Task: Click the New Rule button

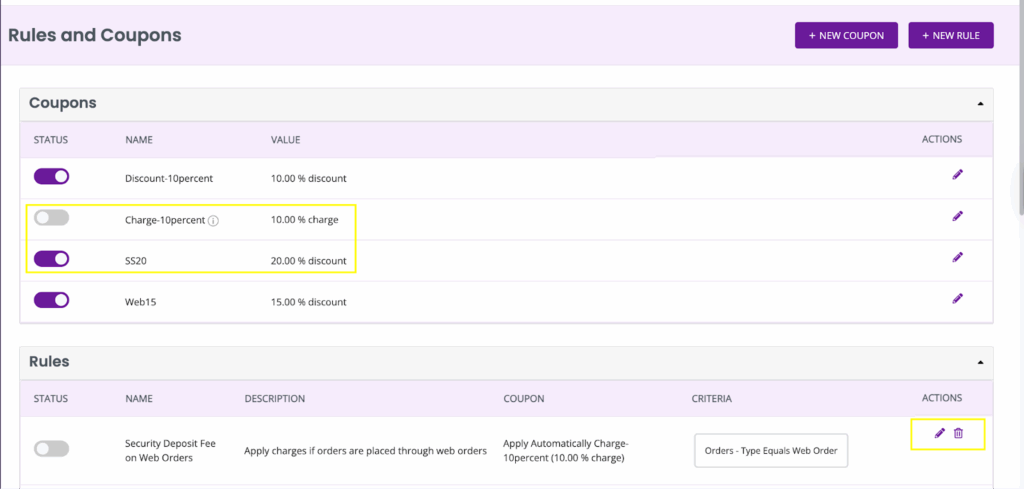Action: [x=951, y=35]
